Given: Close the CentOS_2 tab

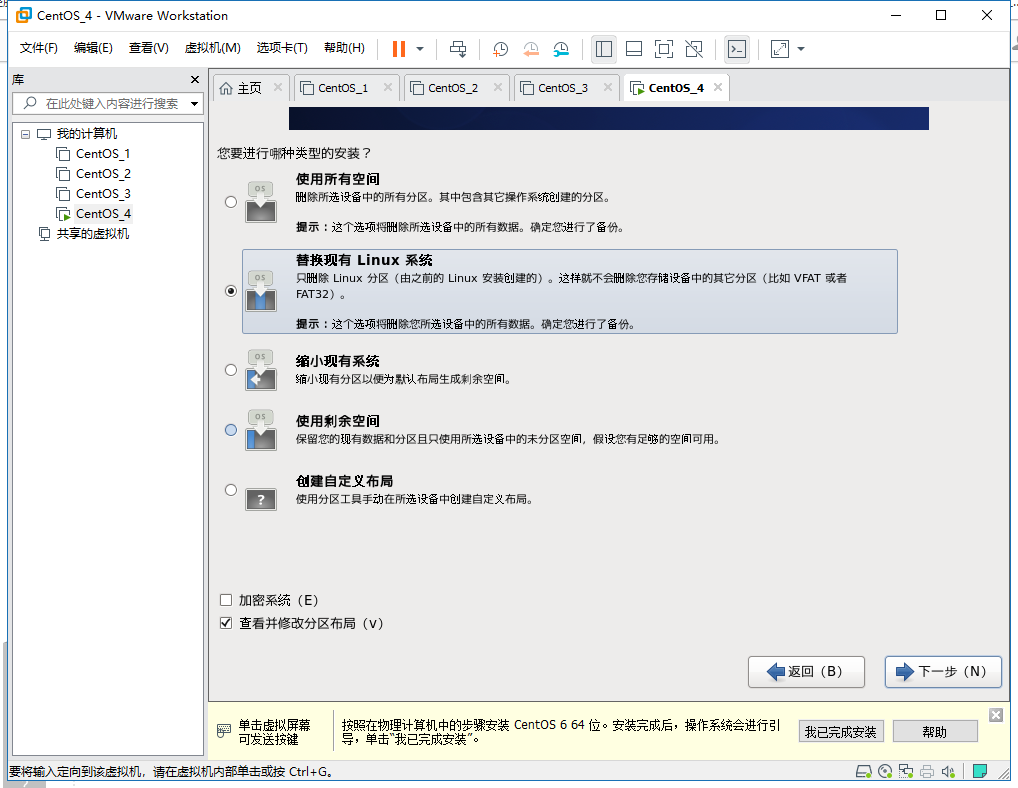Looking at the screenshot, I should coord(497,87).
